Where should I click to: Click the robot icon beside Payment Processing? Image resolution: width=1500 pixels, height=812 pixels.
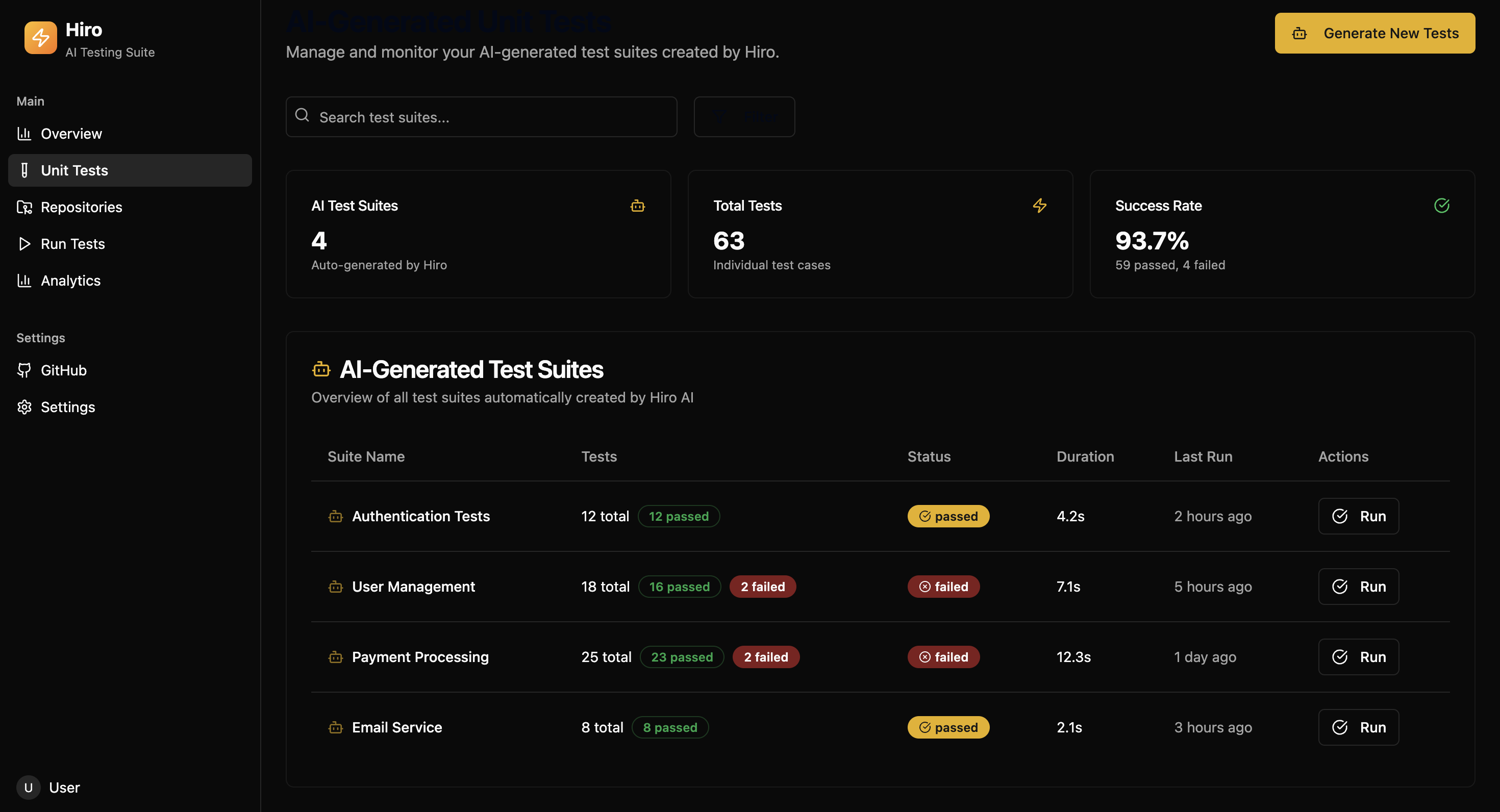(x=335, y=657)
